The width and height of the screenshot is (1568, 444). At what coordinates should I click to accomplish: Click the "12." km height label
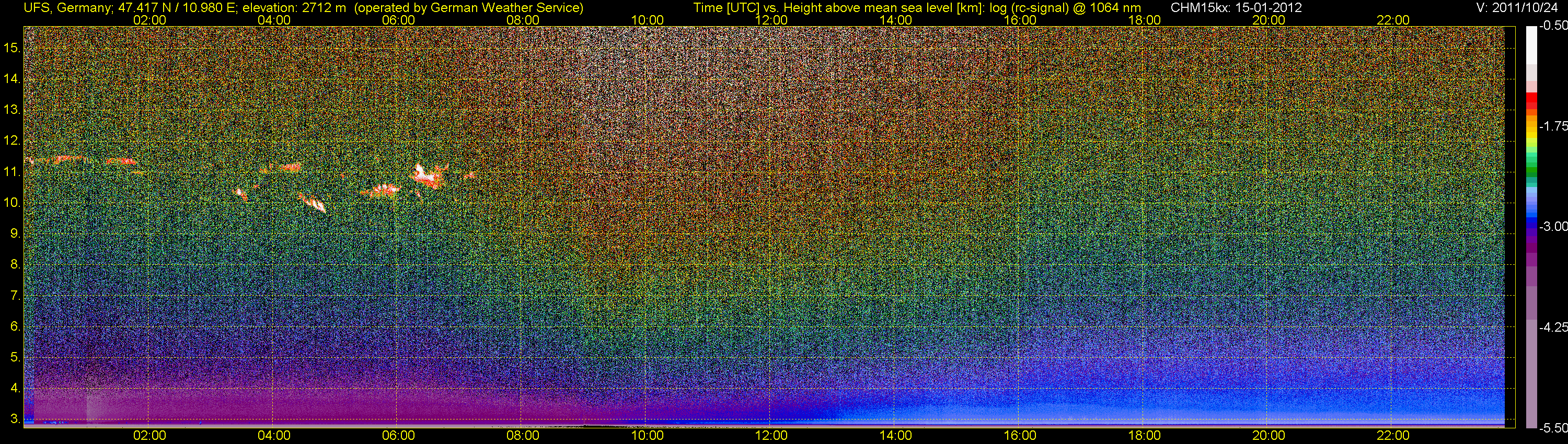(x=12, y=141)
